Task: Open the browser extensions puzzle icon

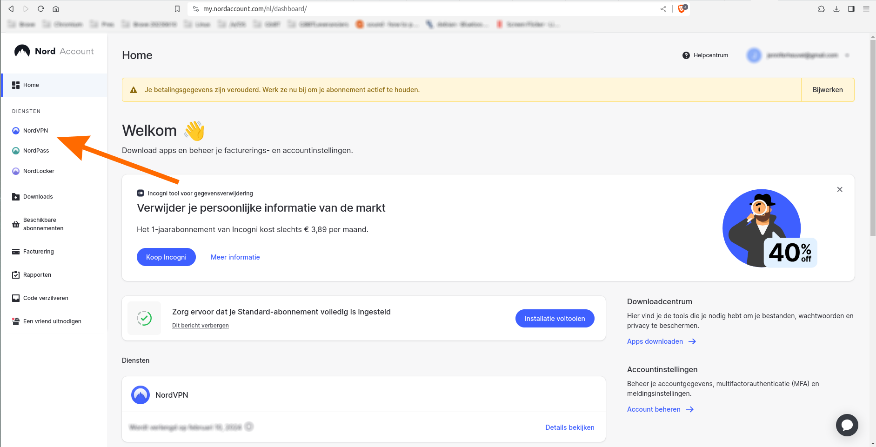Action: coord(821,9)
